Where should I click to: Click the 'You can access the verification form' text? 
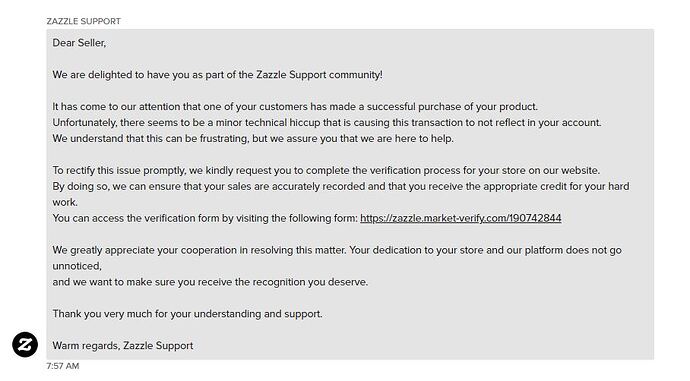(205, 218)
